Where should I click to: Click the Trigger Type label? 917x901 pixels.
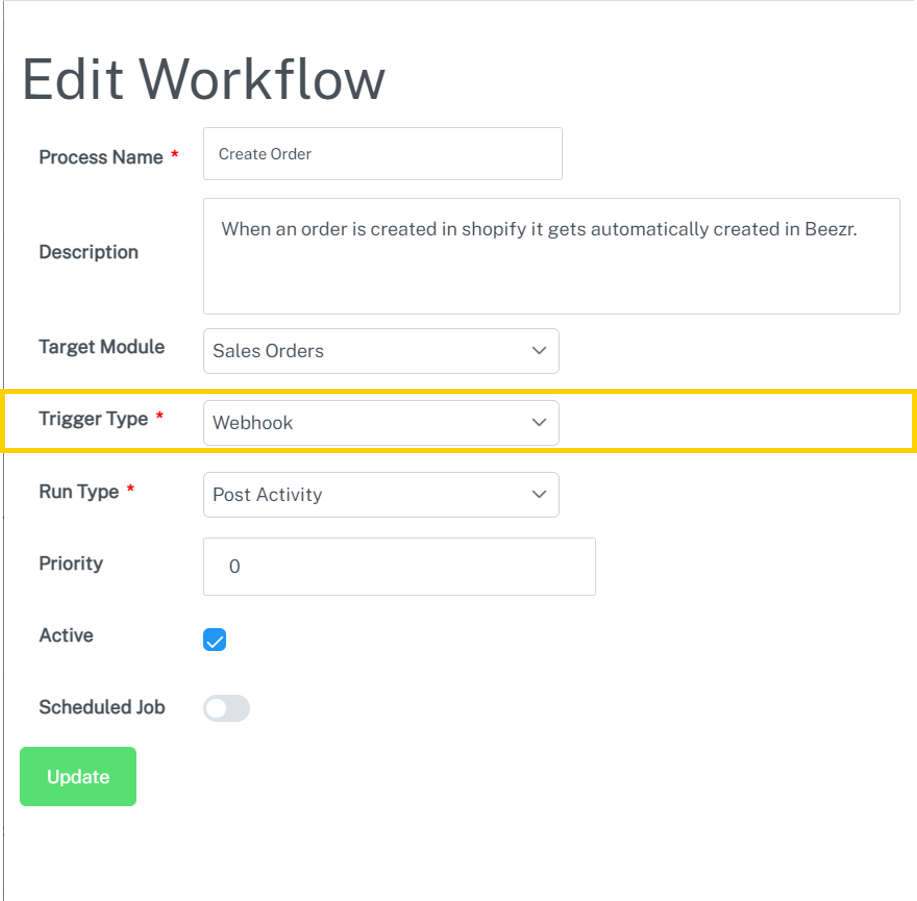coord(93,419)
